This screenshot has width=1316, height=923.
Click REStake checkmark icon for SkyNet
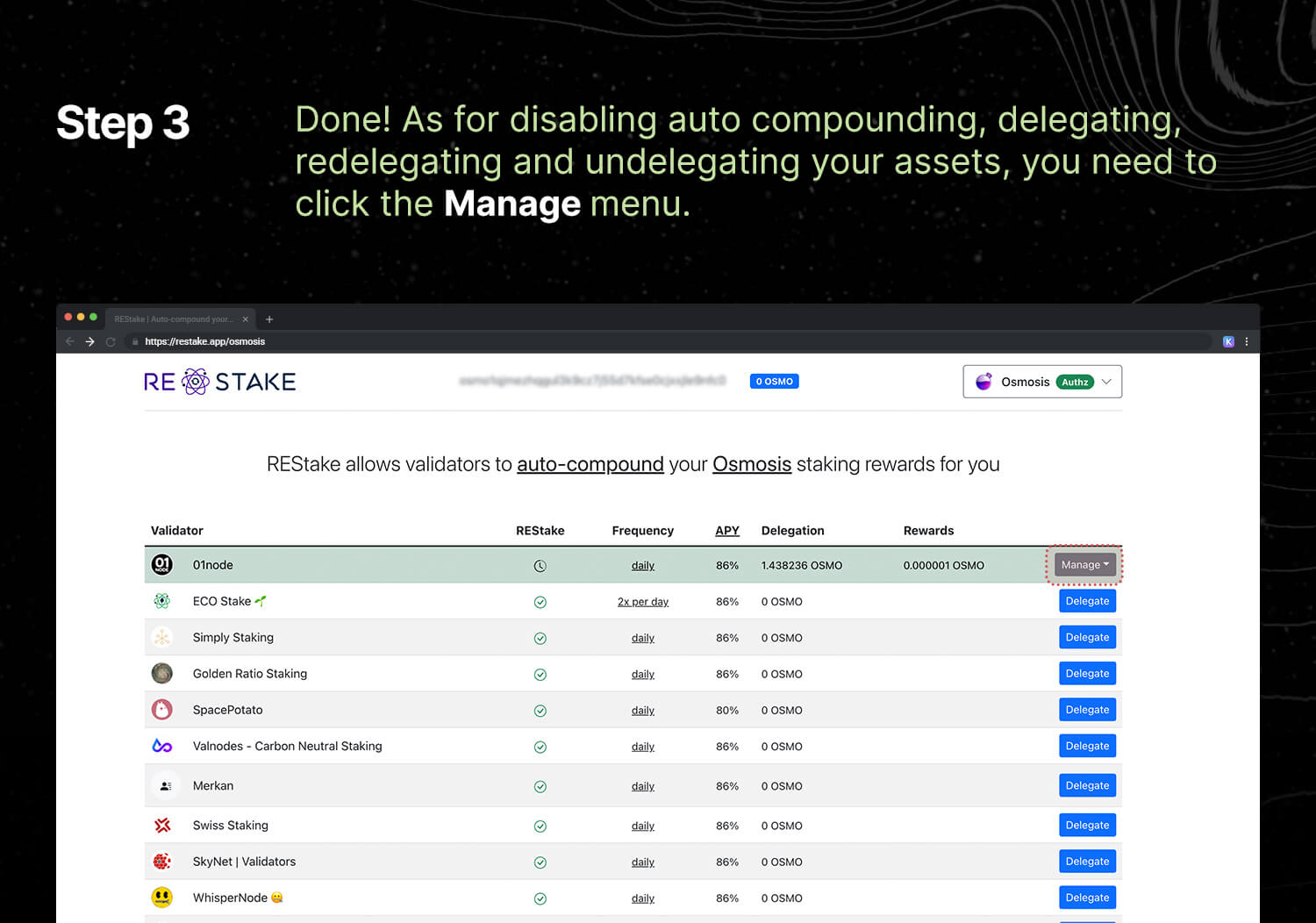click(540, 862)
